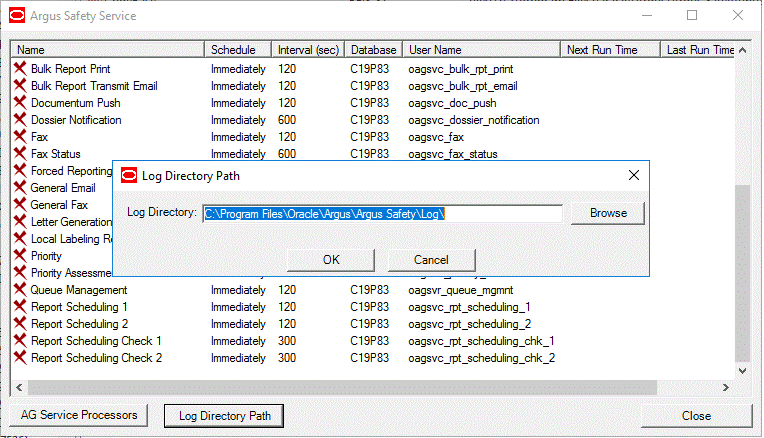Click the horizontal scrollbar left arrow
The height and width of the screenshot is (438, 764).
[x=19, y=387]
